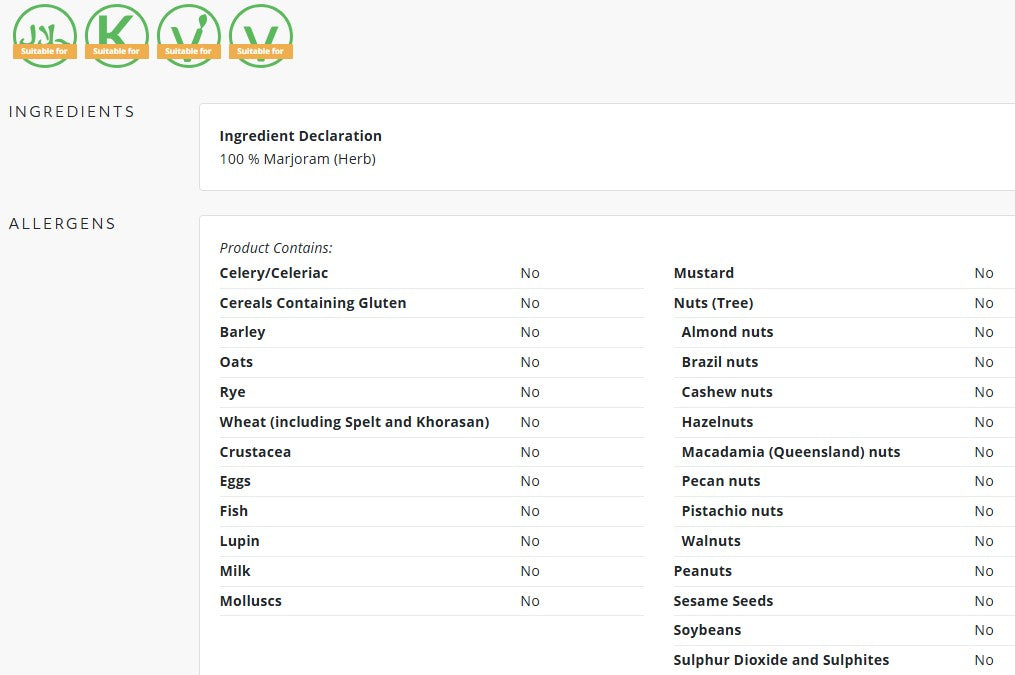Click the Peanuts allergen label
The height and width of the screenshot is (675, 1015).
(702, 571)
